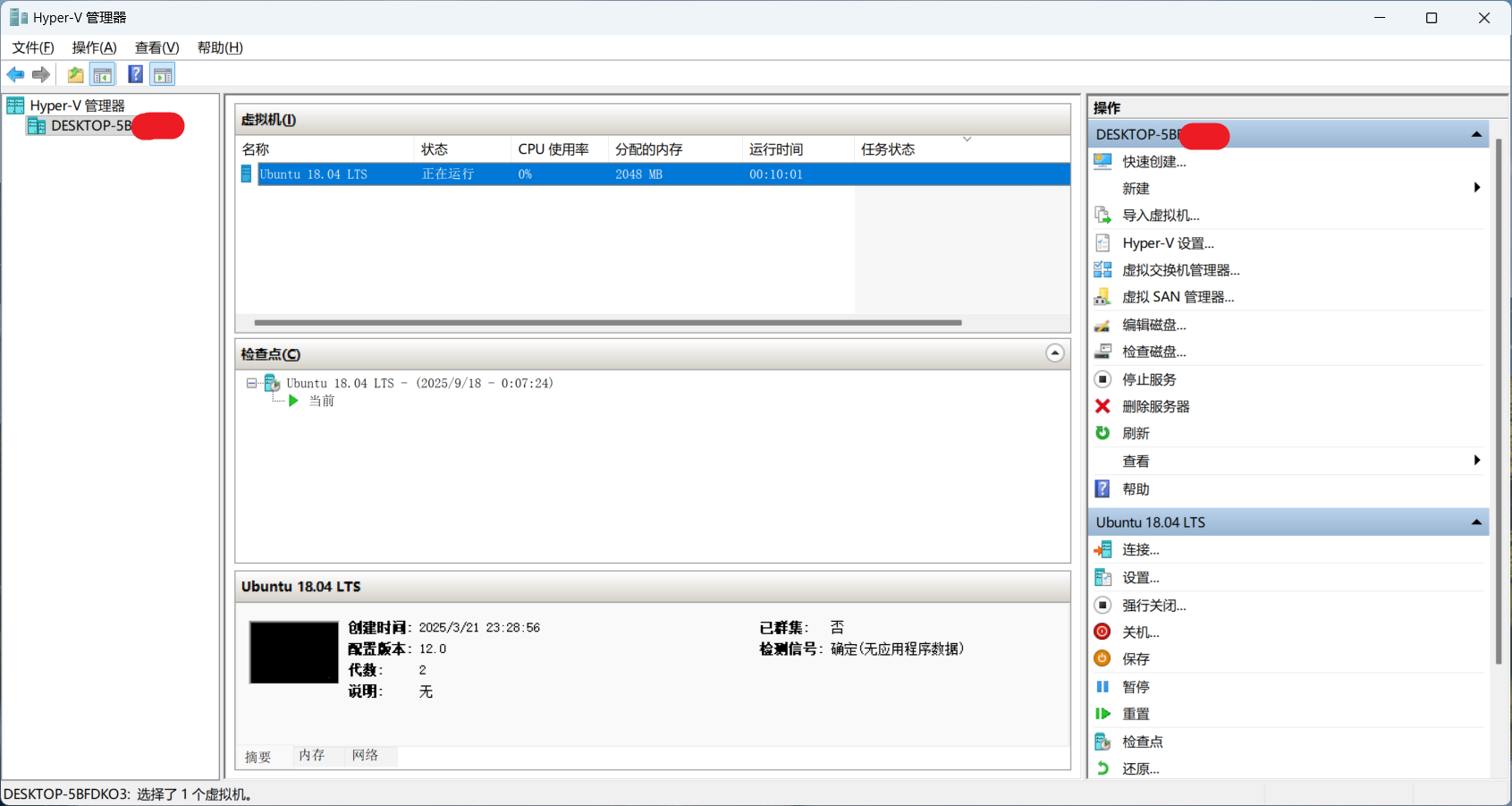This screenshot has width=1512, height=806.
Task: Toggle the action pane toolbar icon
Action: coord(163,74)
